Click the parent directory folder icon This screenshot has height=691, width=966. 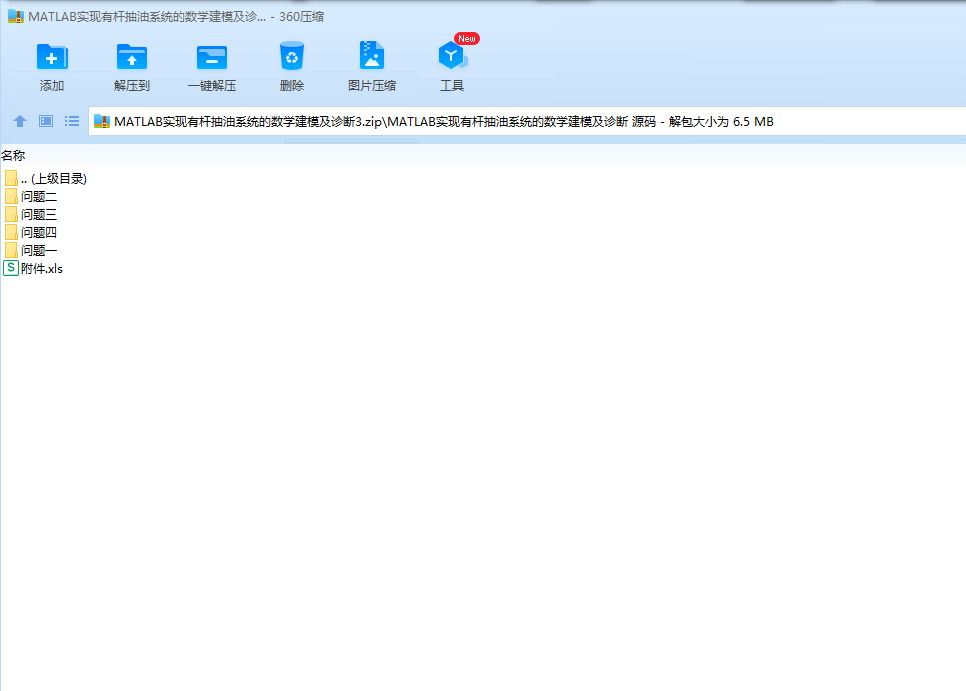tap(11, 179)
